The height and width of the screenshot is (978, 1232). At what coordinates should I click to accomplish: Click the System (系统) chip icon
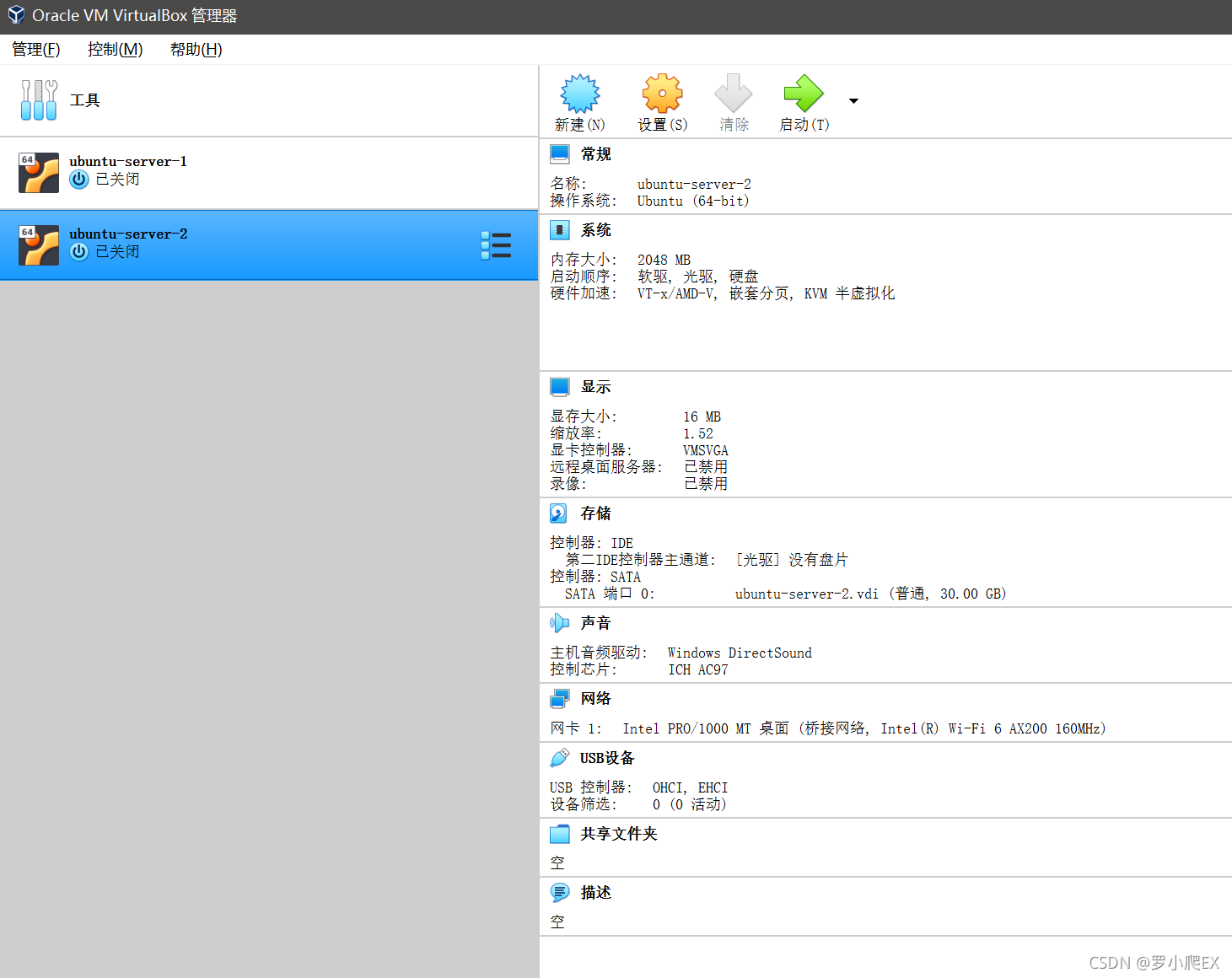click(560, 229)
